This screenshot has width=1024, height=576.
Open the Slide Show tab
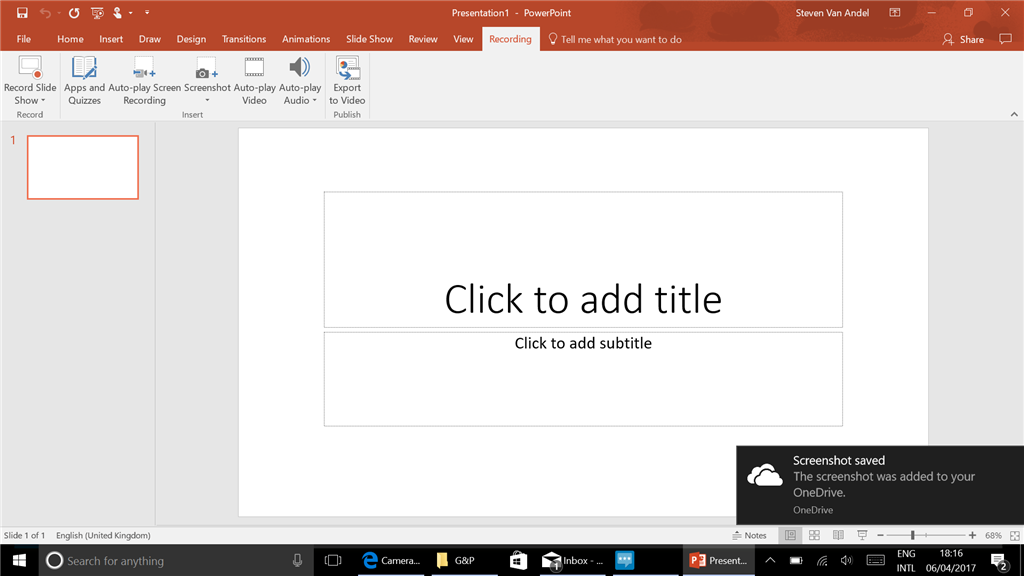pos(369,39)
